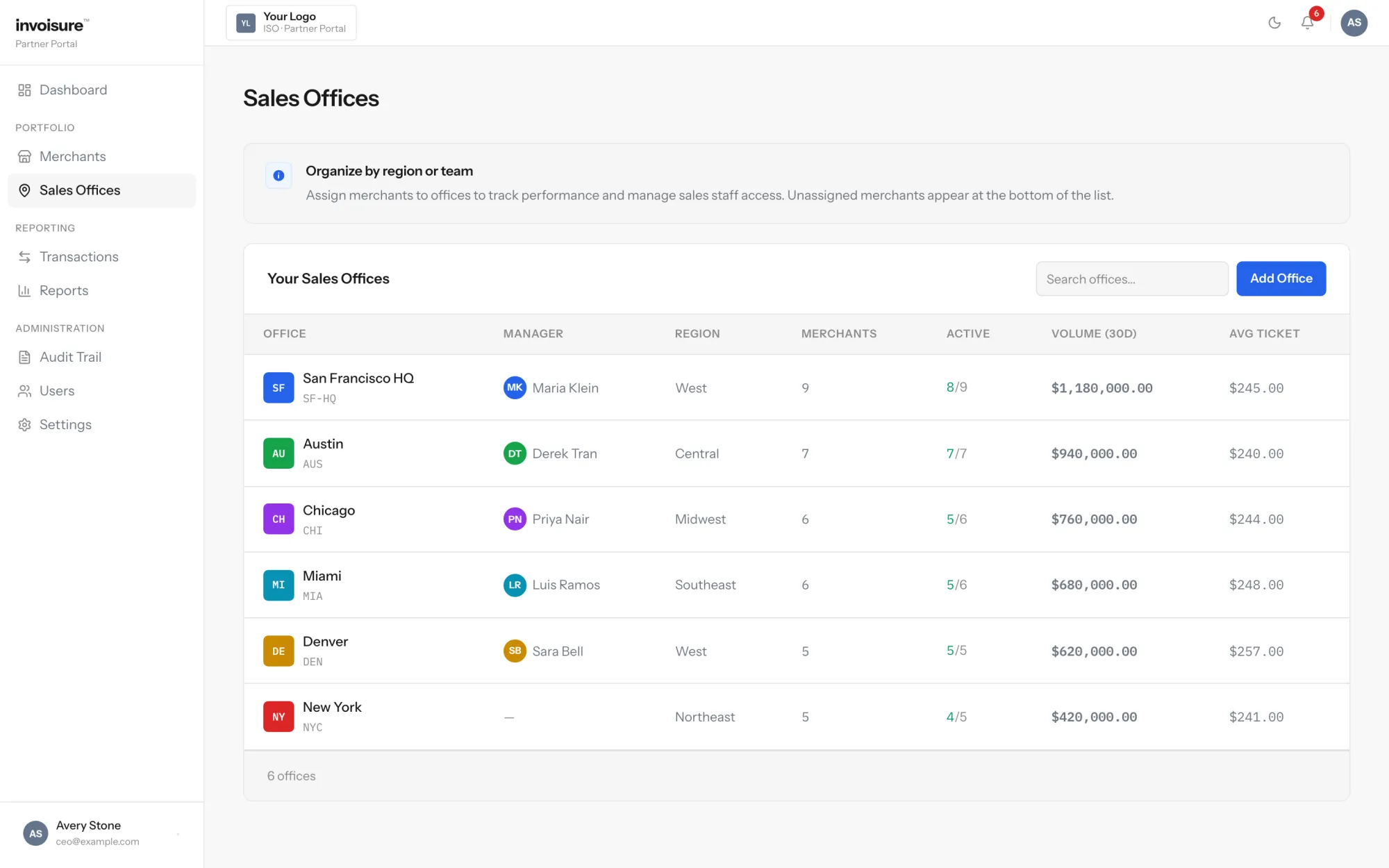Click the 6 offices footer text
Viewport: 1389px width, 868px height.
[x=291, y=776]
